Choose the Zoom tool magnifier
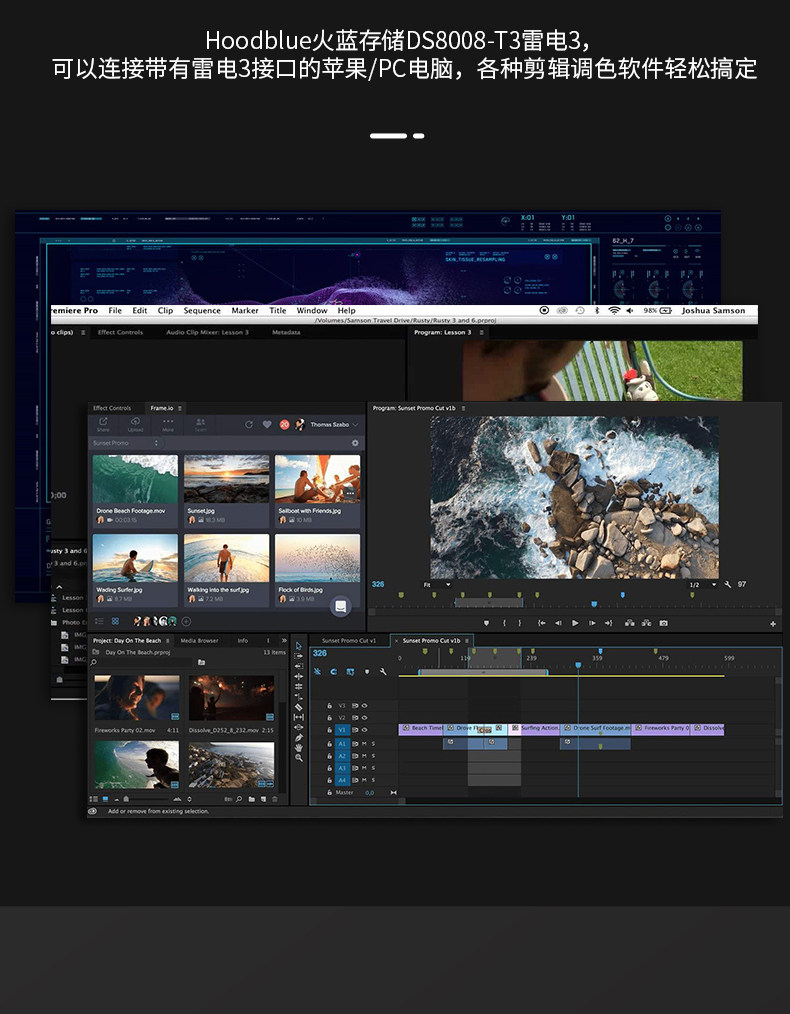790x1014 pixels. point(298,758)
